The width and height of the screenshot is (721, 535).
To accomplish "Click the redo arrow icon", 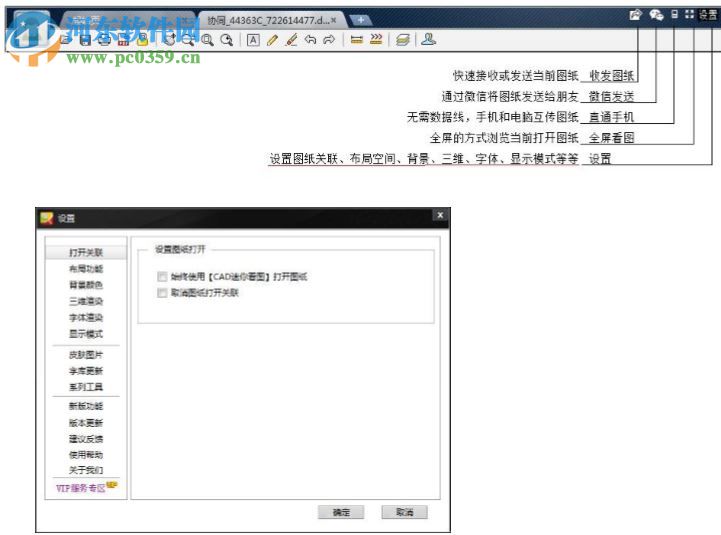I will (x=329, y=40).
